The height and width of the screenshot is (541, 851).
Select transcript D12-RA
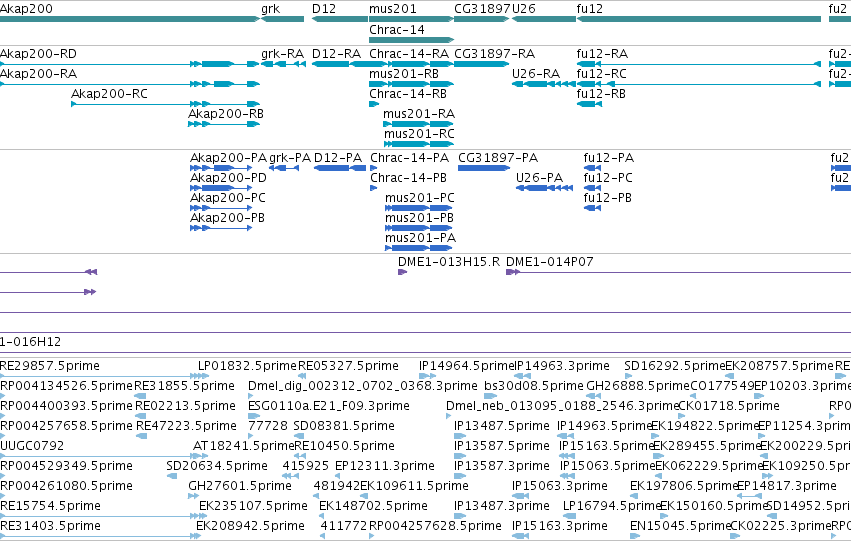(336, 54)
